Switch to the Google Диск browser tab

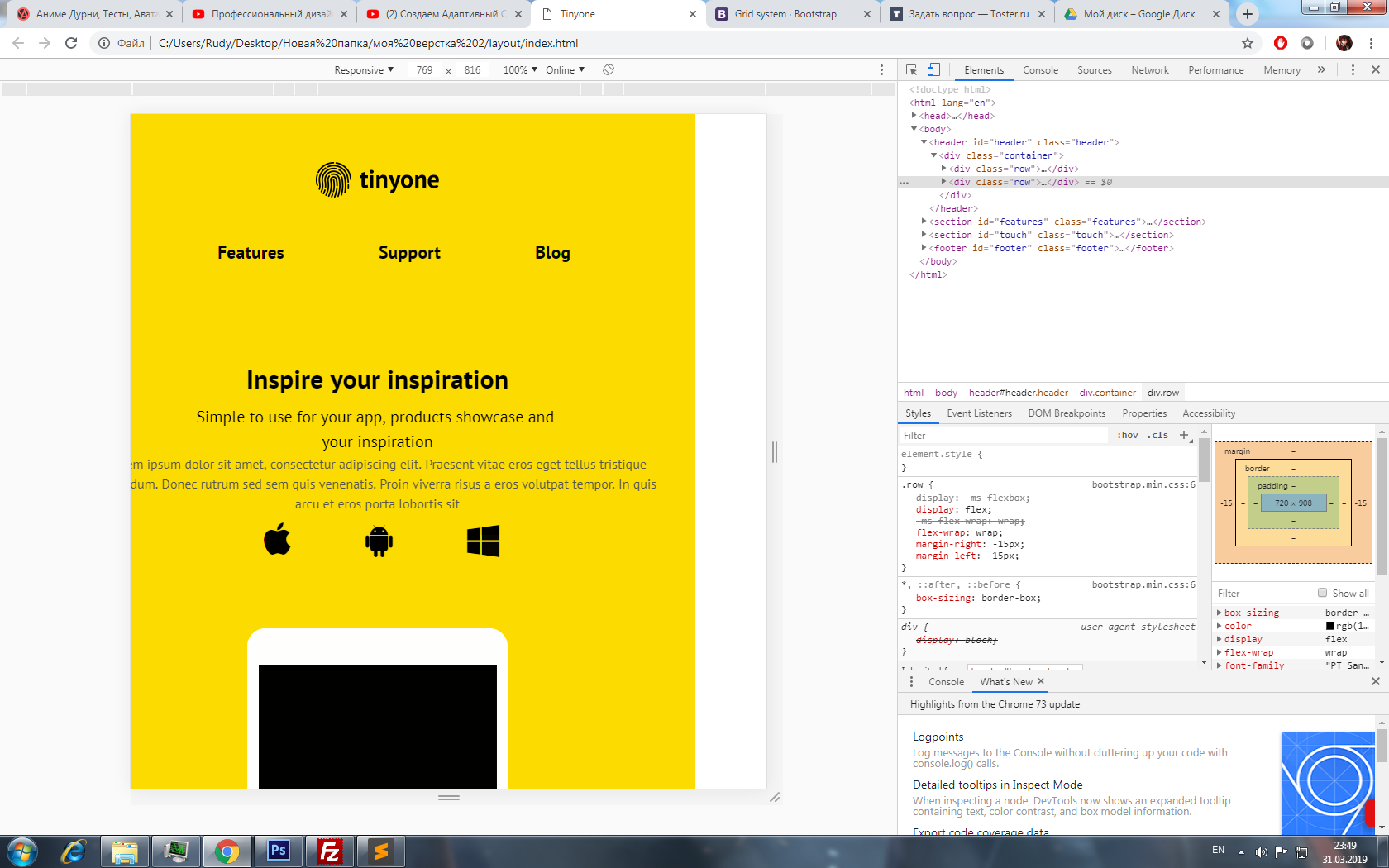coord(1141,14)
